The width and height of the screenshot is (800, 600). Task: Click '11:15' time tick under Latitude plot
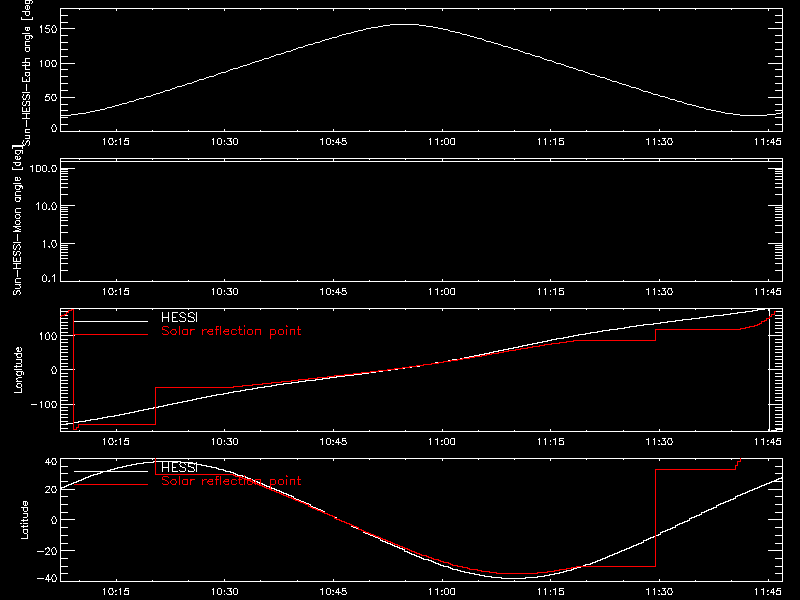pos(551,592)
